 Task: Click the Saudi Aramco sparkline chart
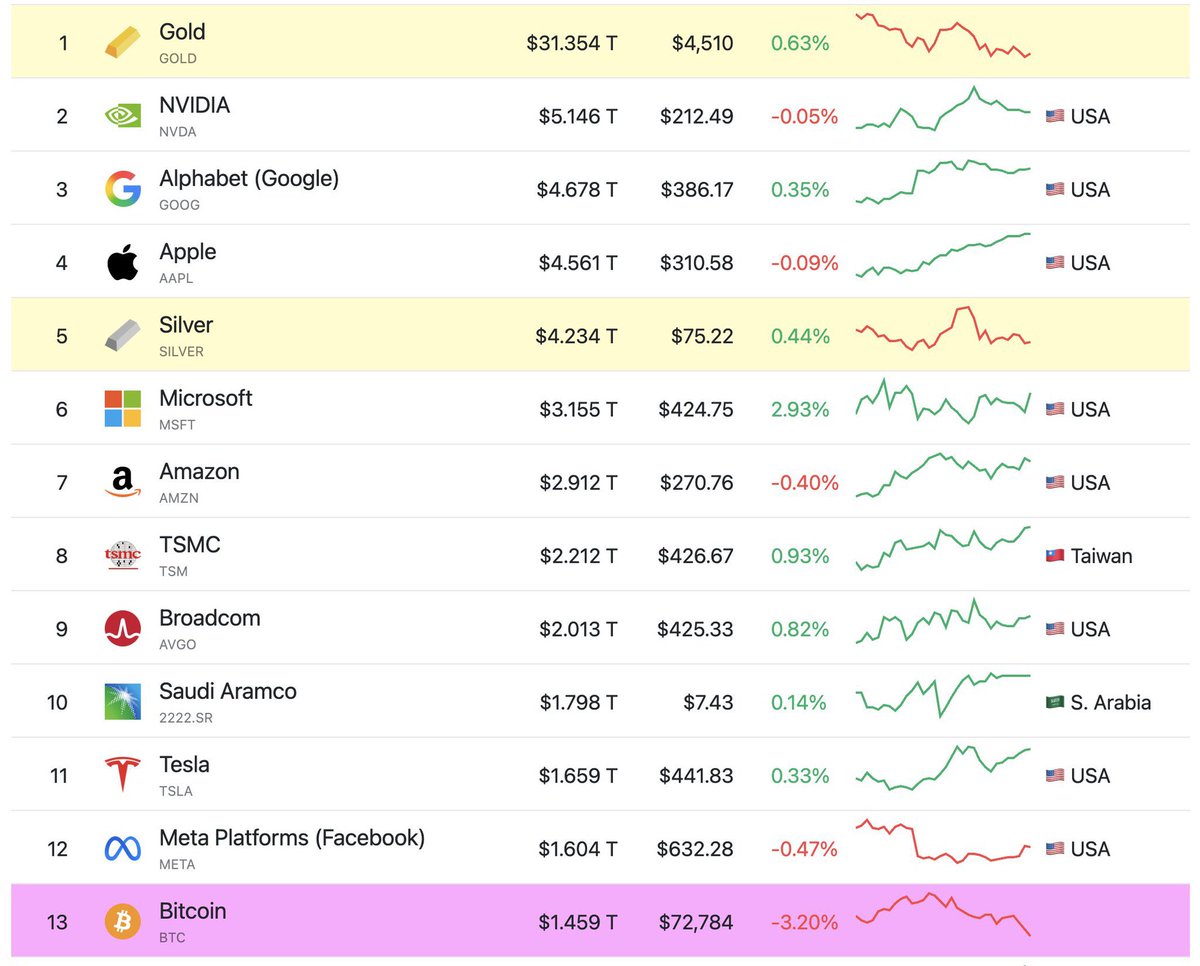943,695
